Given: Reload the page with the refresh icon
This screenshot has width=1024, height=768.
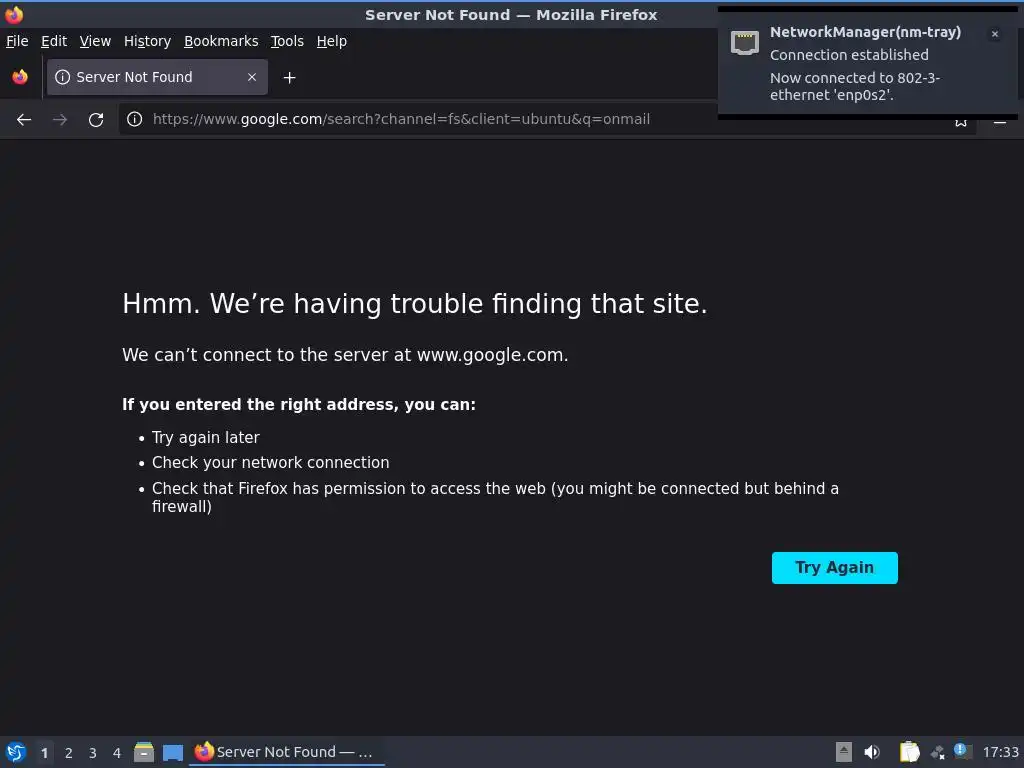Looking at the screenshot, I should (x=96, y=120).
